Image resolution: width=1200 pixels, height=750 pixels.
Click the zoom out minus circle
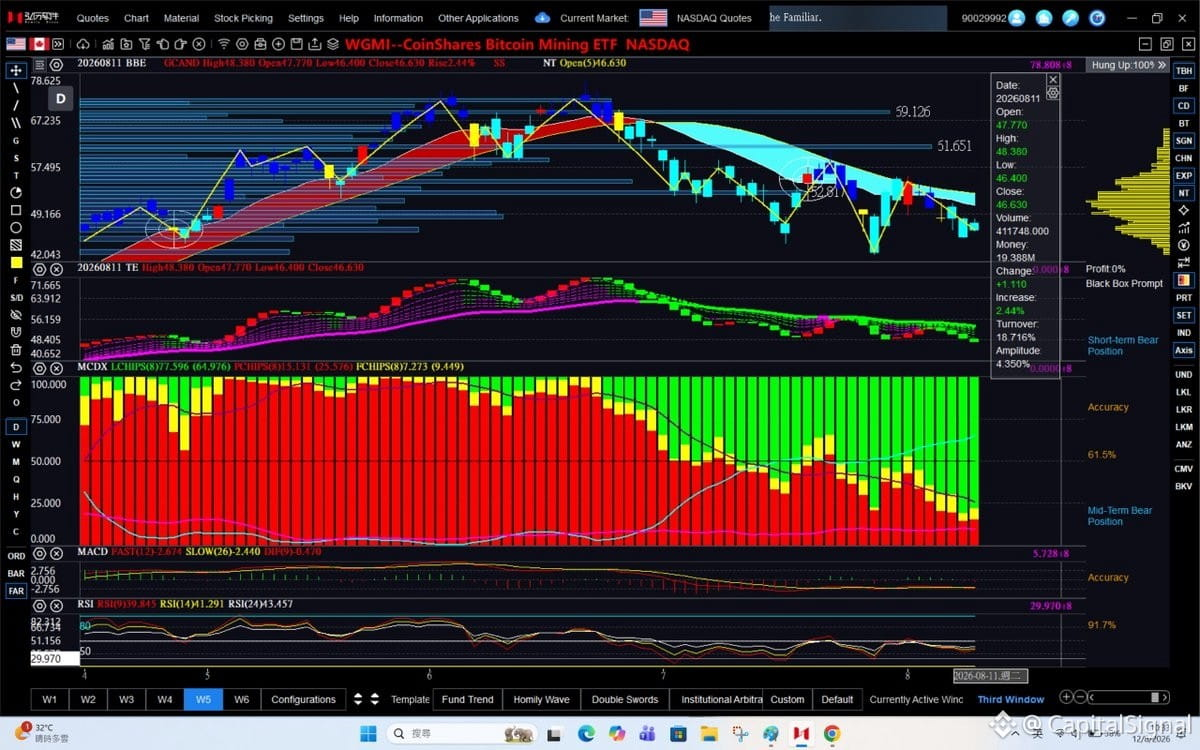tap(1082, 697)
